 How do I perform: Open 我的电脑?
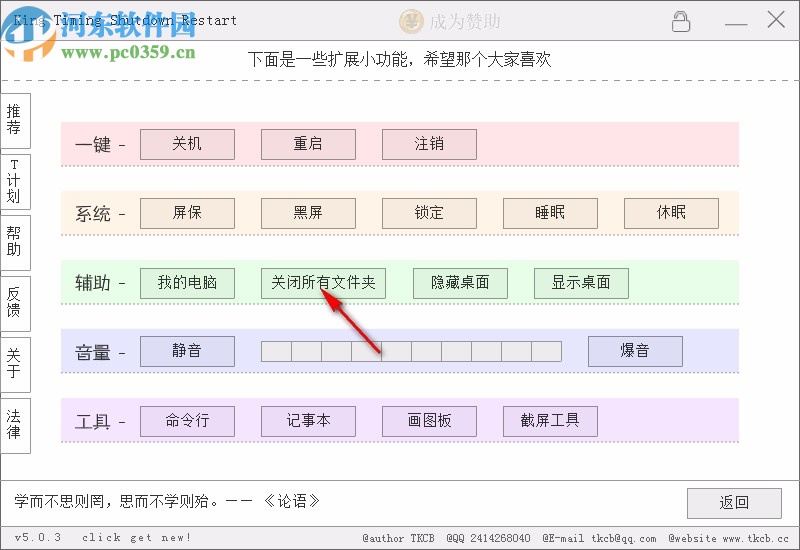click(x=187, y=283)
